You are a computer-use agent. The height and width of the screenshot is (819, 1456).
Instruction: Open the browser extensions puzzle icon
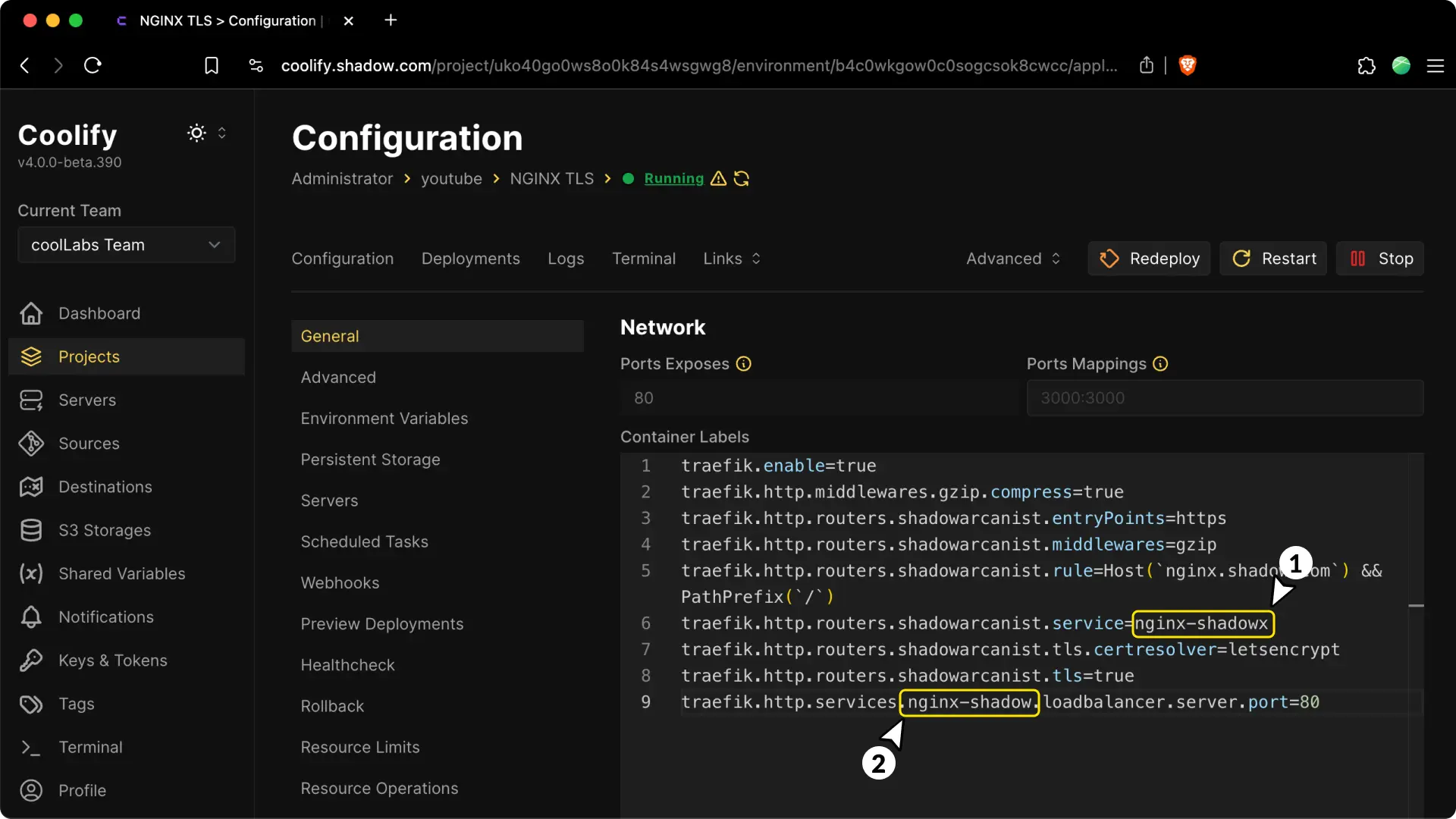click(1367, 66)
